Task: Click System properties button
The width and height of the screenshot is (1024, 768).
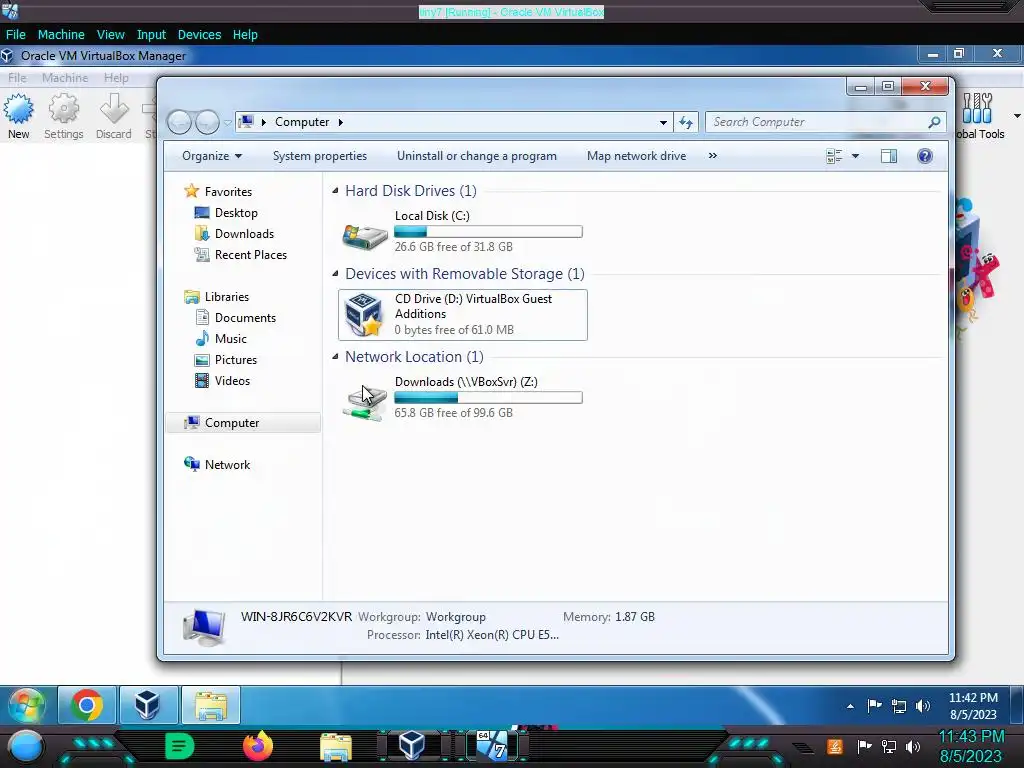Action: [319, 156]
